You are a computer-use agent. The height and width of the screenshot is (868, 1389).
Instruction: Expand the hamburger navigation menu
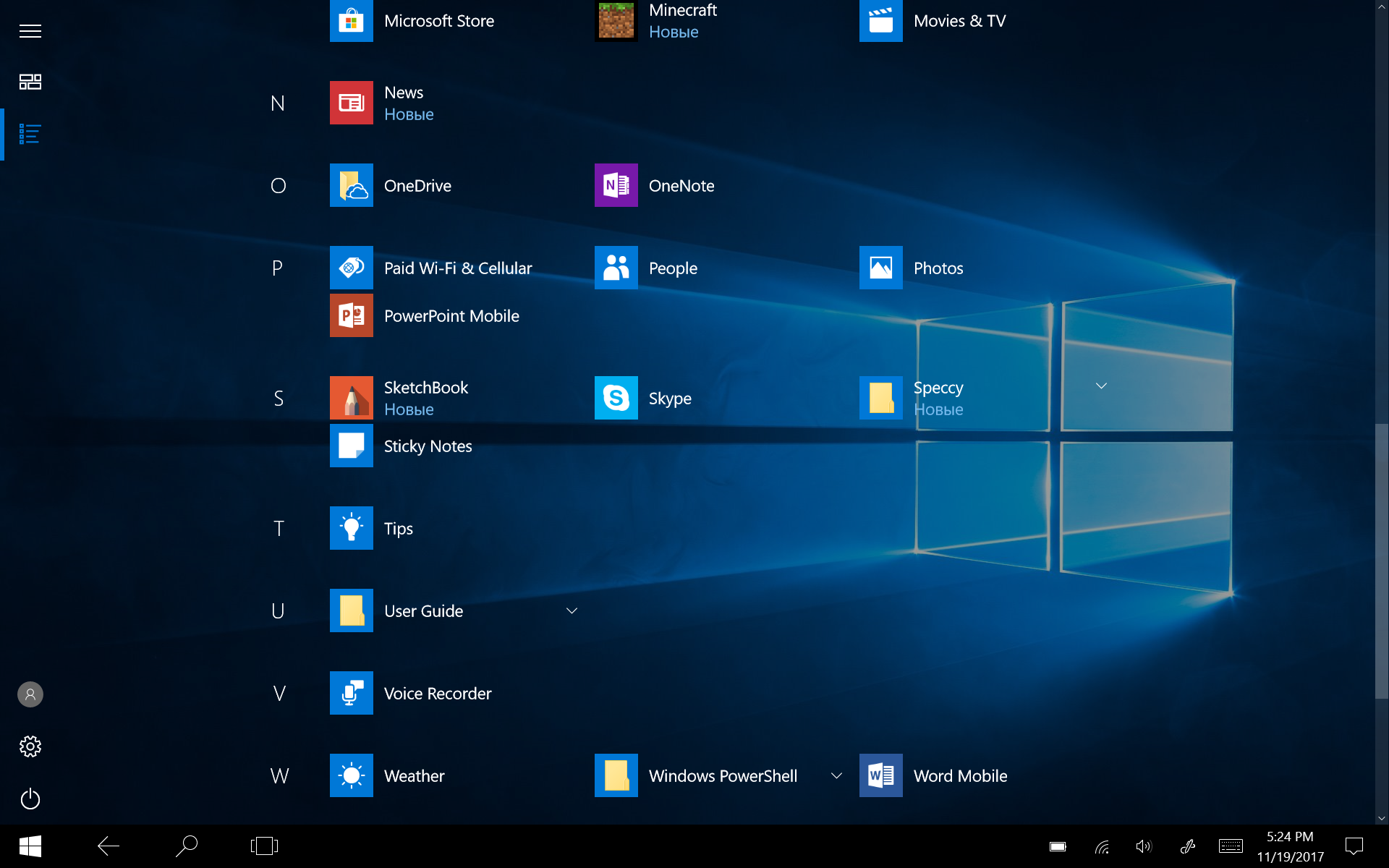[30, 31]
